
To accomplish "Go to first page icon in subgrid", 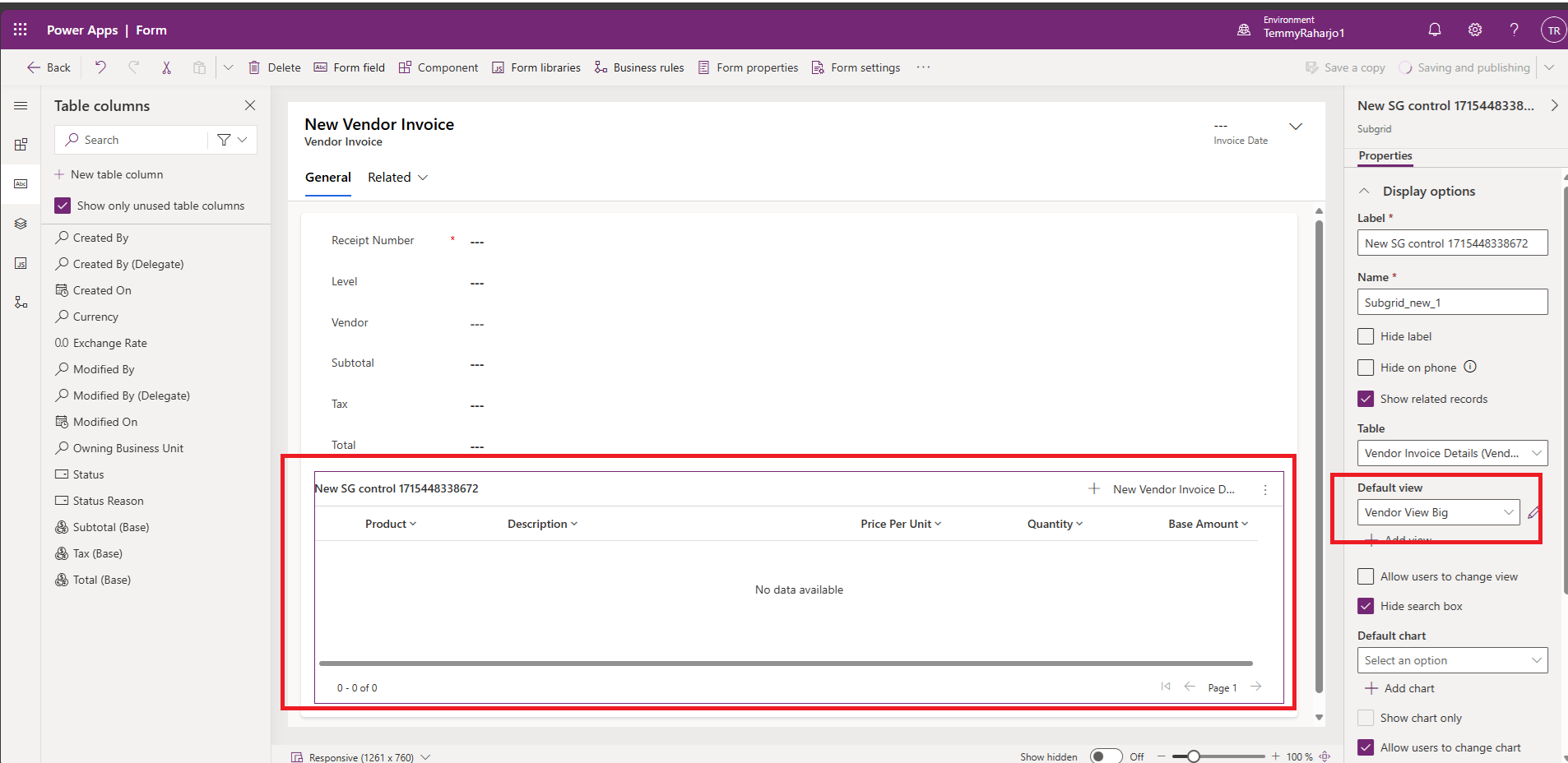I will pyautogui.click(x=1166, y=687).
